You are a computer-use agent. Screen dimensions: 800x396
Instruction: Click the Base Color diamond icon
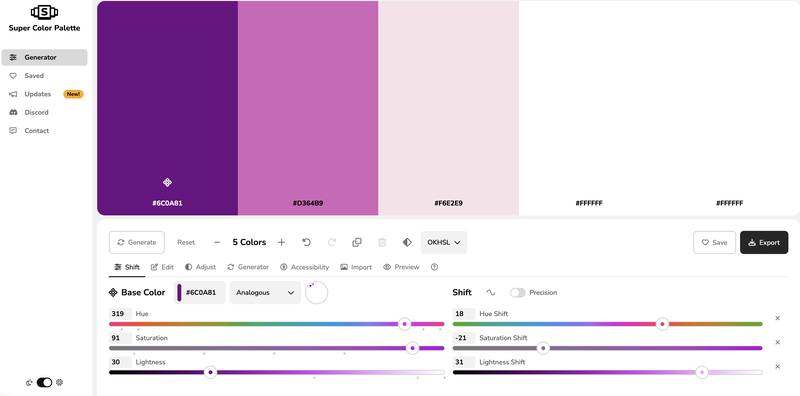(x=113, y=292)
